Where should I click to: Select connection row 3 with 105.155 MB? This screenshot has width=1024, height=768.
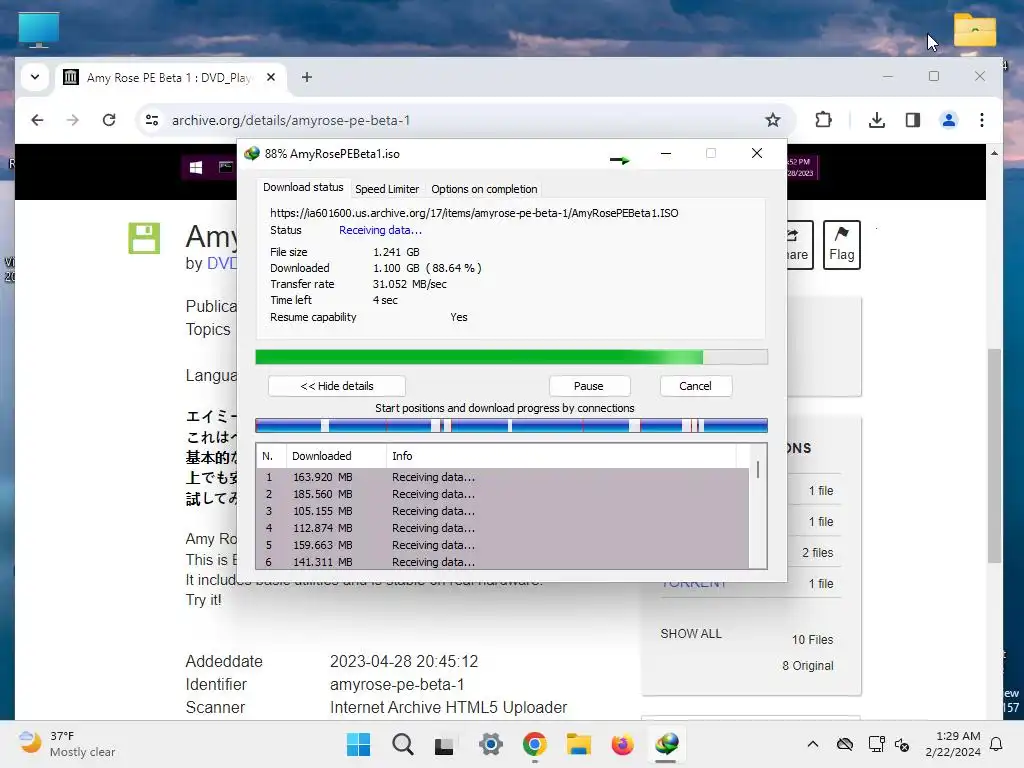[502, 511]
